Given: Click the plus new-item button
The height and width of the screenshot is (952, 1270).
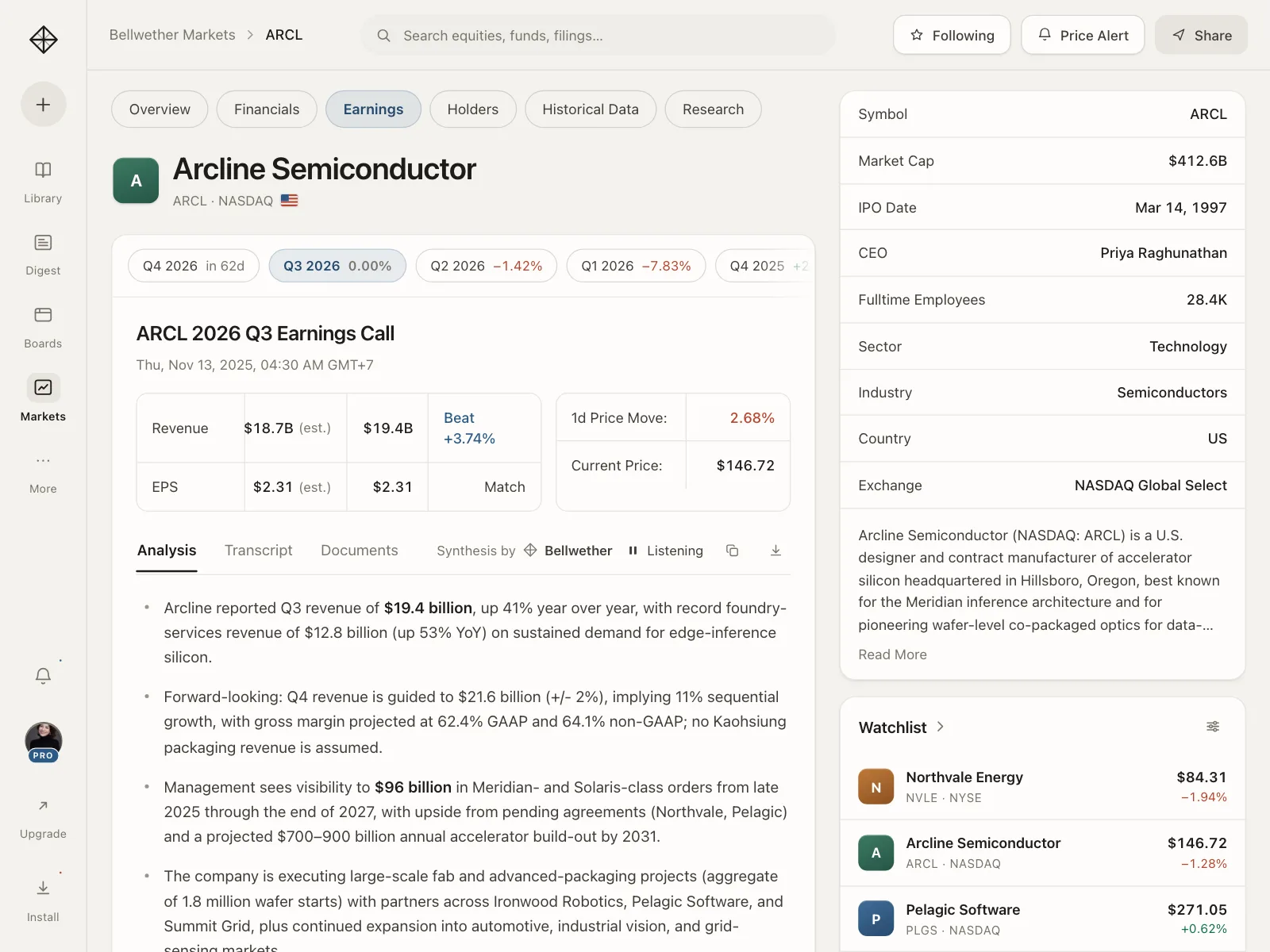Looking at the screenshot, I should pos(43,104).
